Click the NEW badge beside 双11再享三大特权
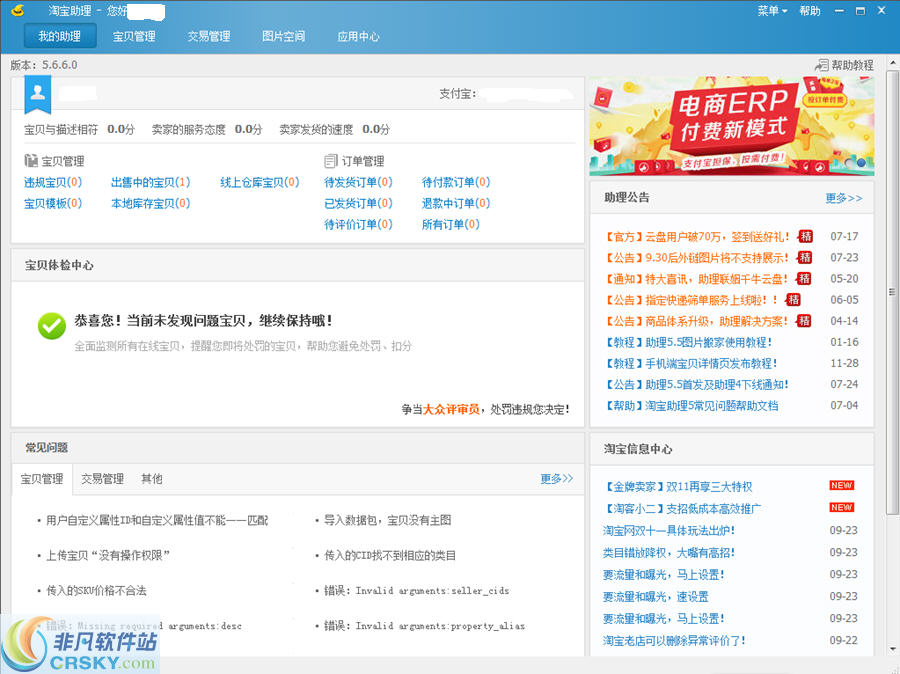The height and width of the screenshot is (674, 900). tap(841, 486)
